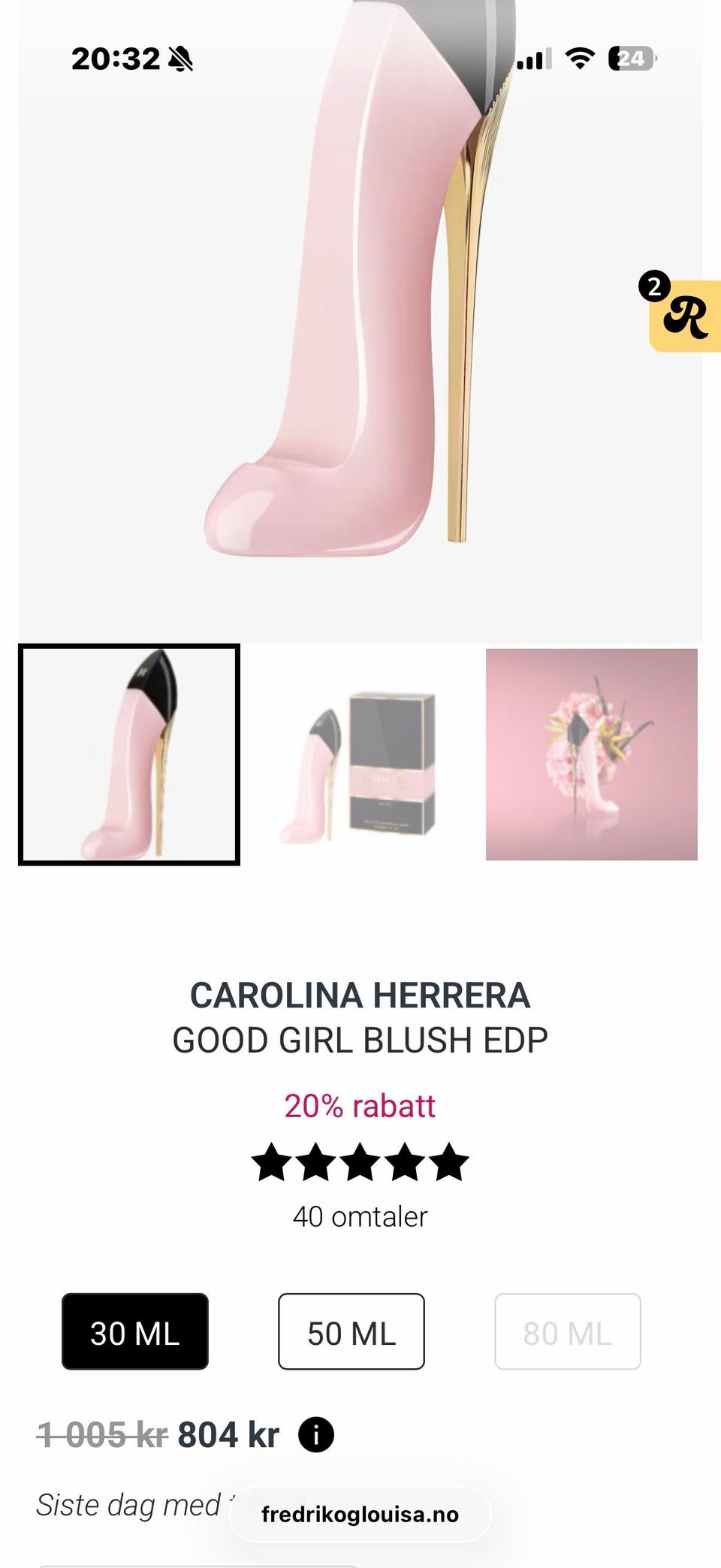Select the 50 ML size option

[x=351, y=1331]
